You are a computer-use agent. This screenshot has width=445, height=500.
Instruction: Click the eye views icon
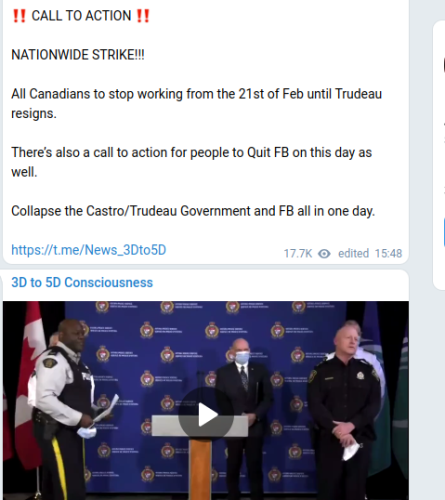click(324, 254)
